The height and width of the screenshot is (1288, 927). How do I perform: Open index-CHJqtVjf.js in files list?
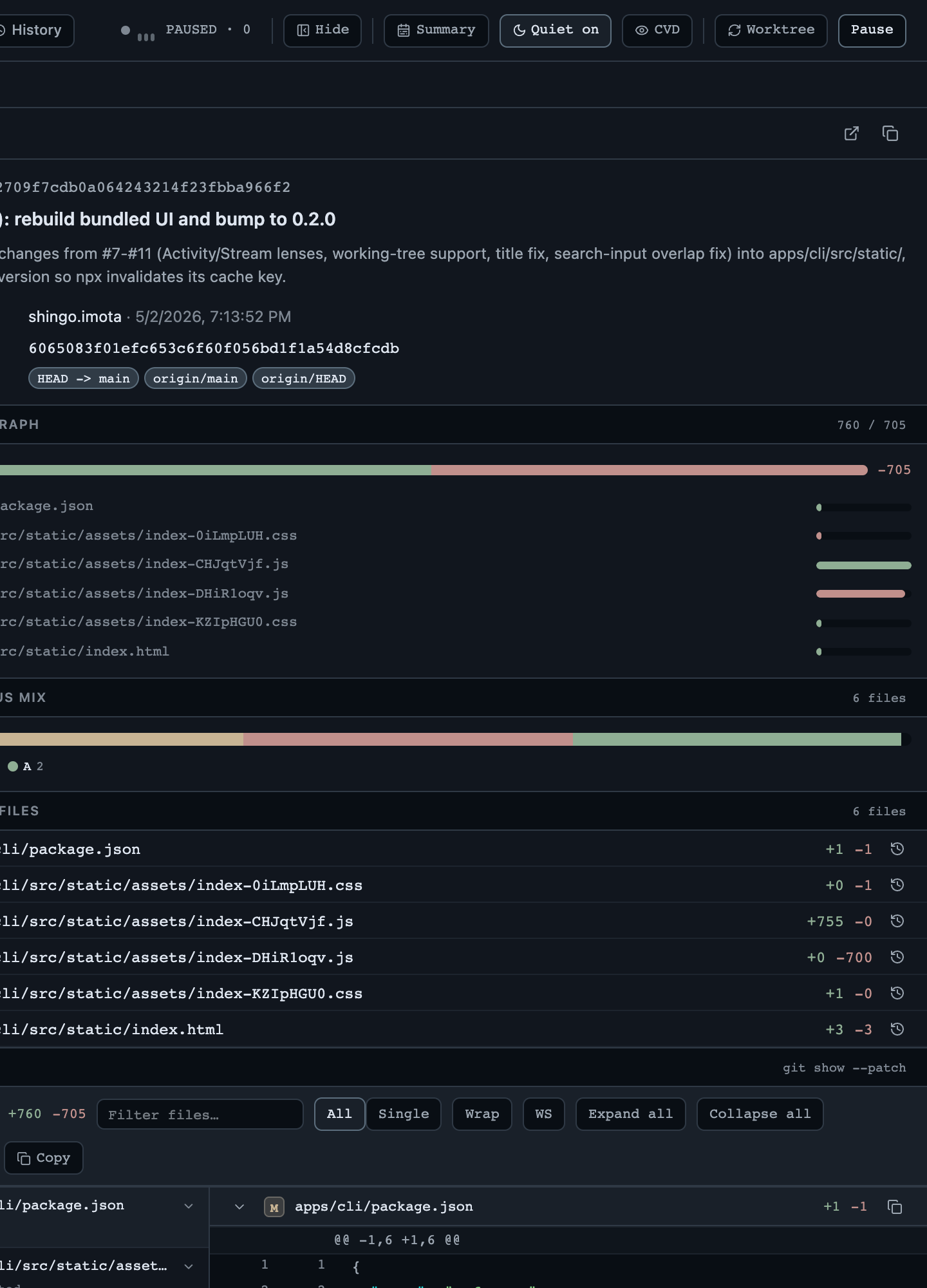[x=176, y=922]
